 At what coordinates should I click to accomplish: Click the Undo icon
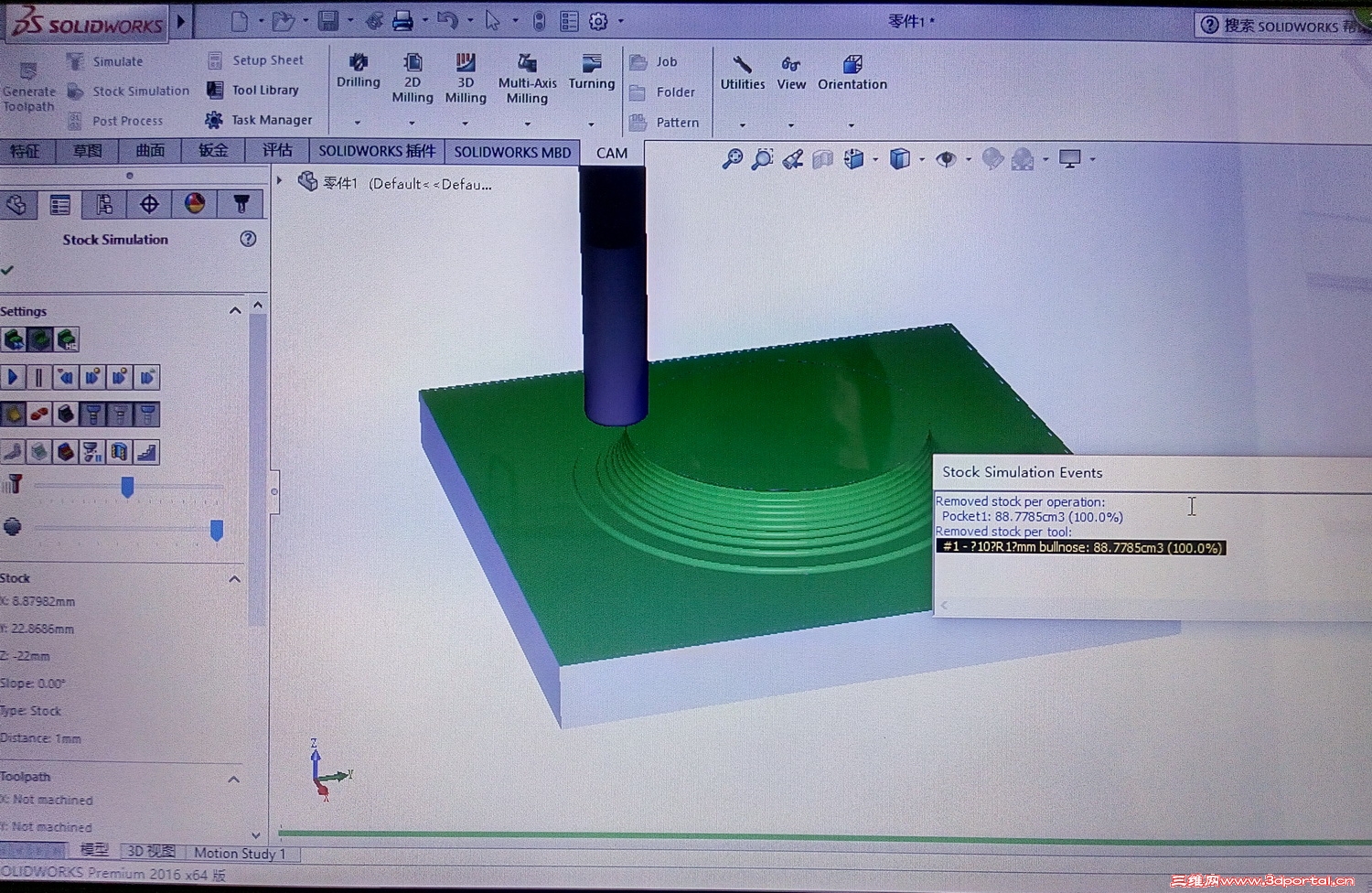447,20
